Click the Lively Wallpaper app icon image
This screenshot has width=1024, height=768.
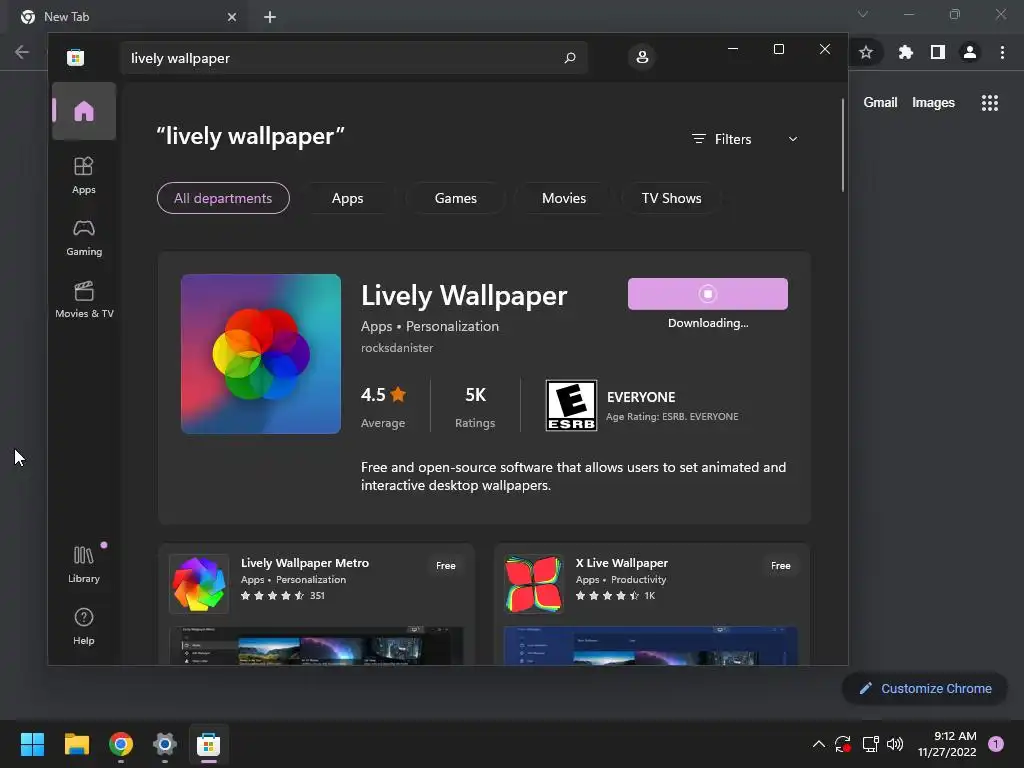pyautogui.click(x=261, y=354)
